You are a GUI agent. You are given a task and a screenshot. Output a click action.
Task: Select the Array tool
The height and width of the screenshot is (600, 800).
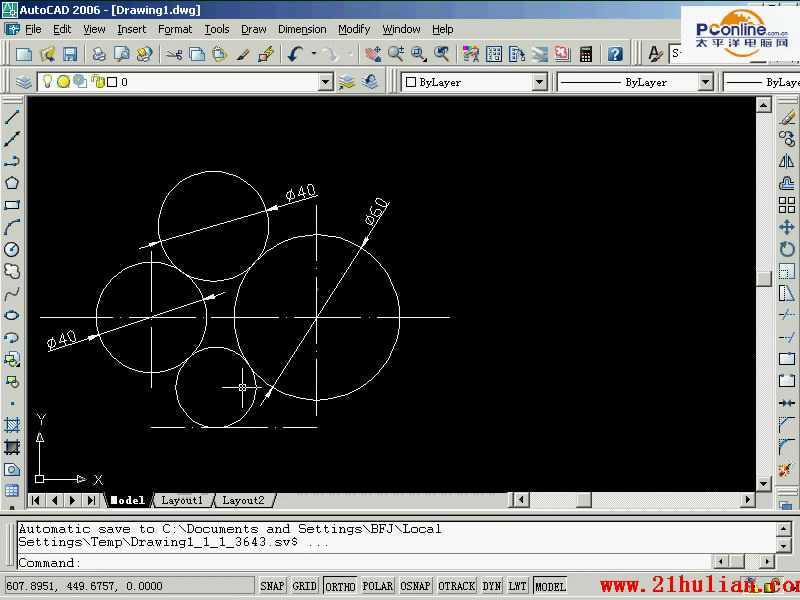[787, 205]
